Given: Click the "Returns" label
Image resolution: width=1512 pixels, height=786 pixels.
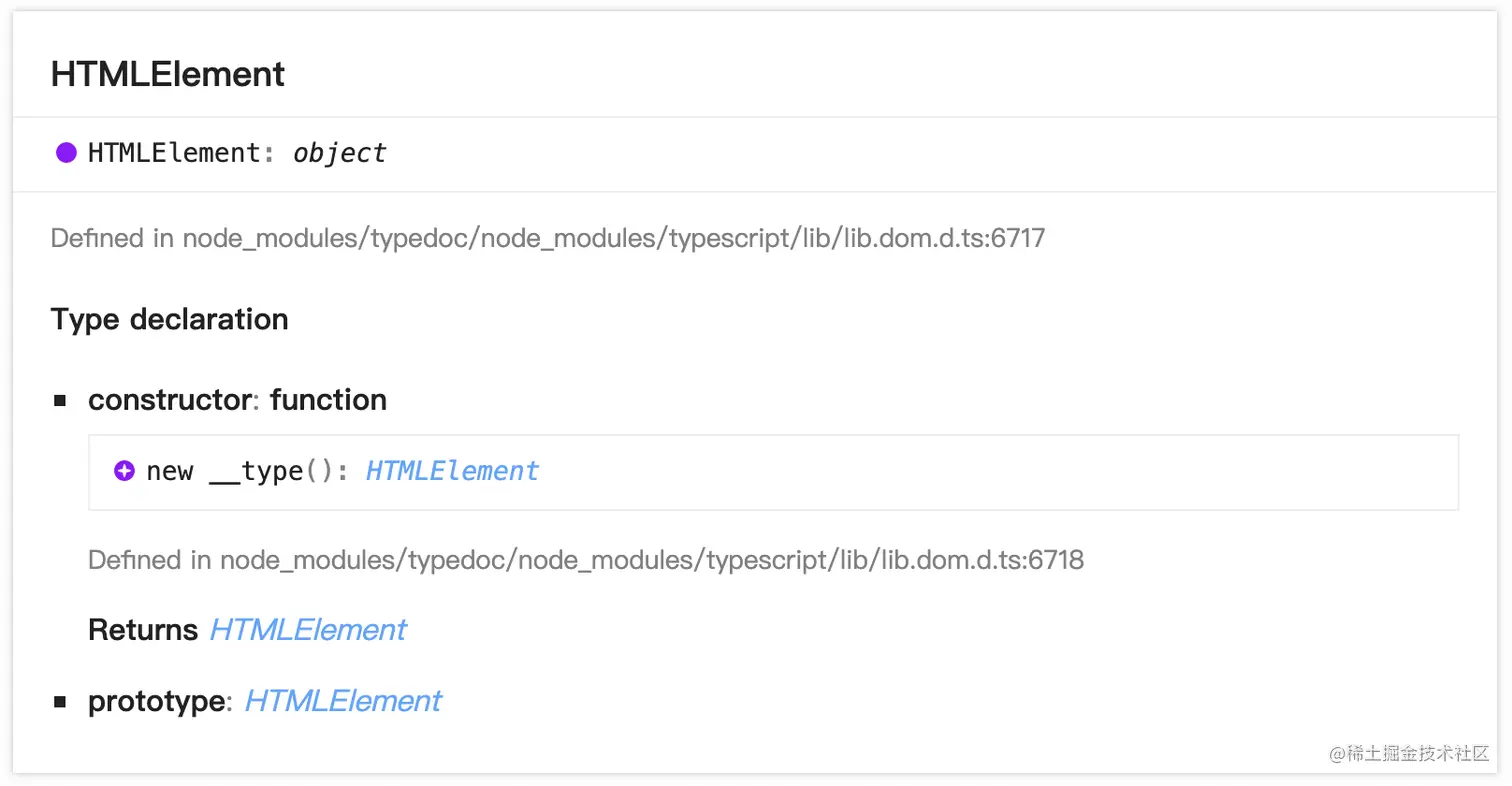Looking at the screenshot, I should pyautogui.click(x=143, y=630).
